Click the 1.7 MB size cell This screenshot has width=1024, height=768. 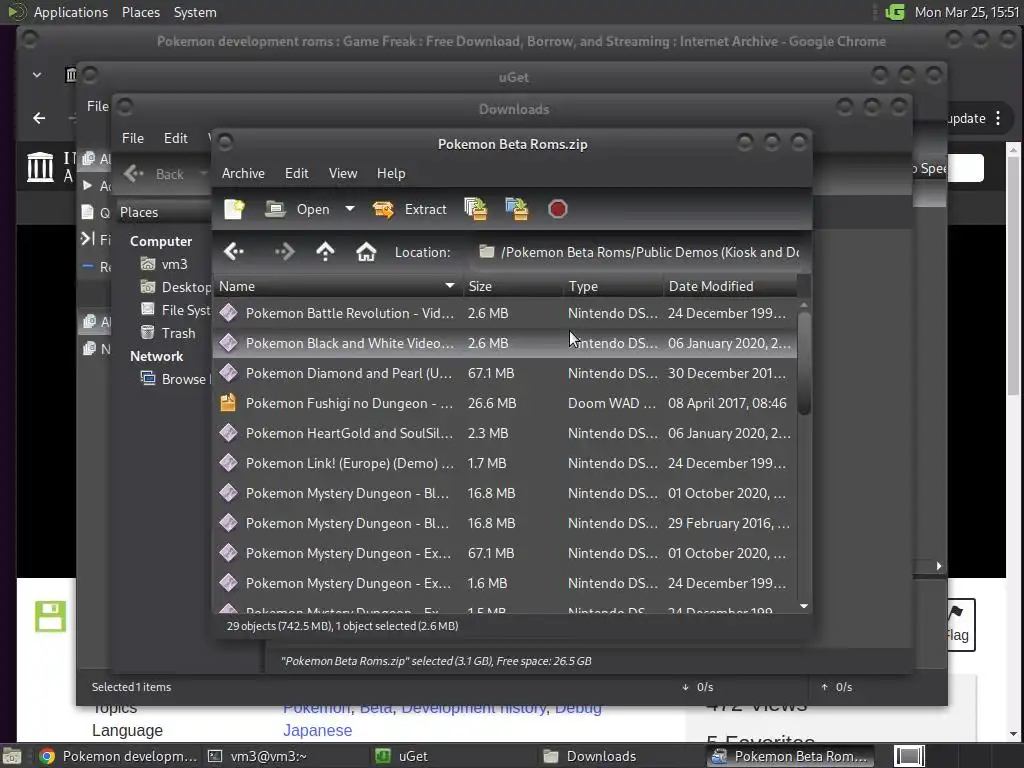tap(487, 463)
